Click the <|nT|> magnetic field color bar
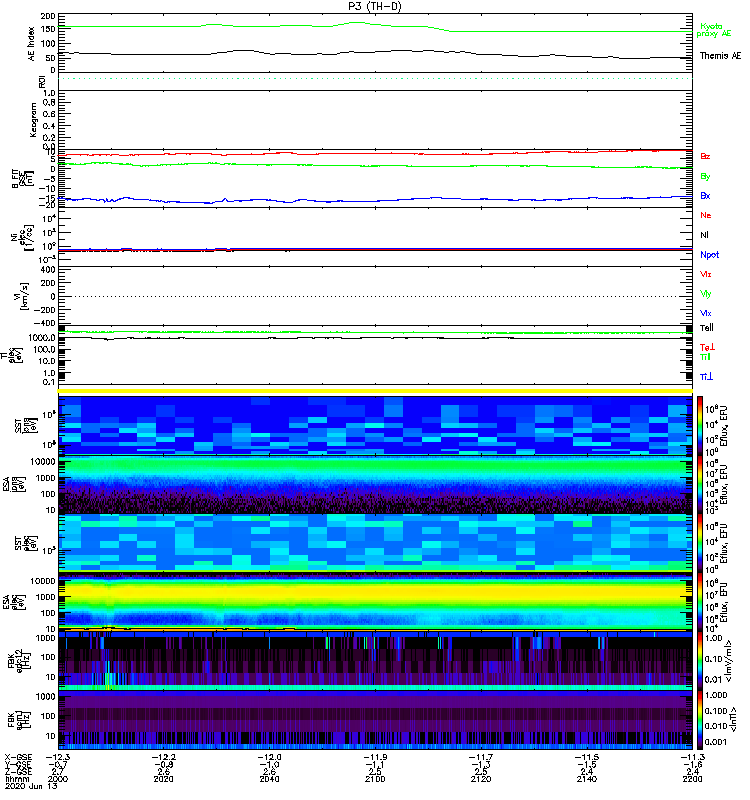This screenshot has height=800, width=750. click(700, 720)
